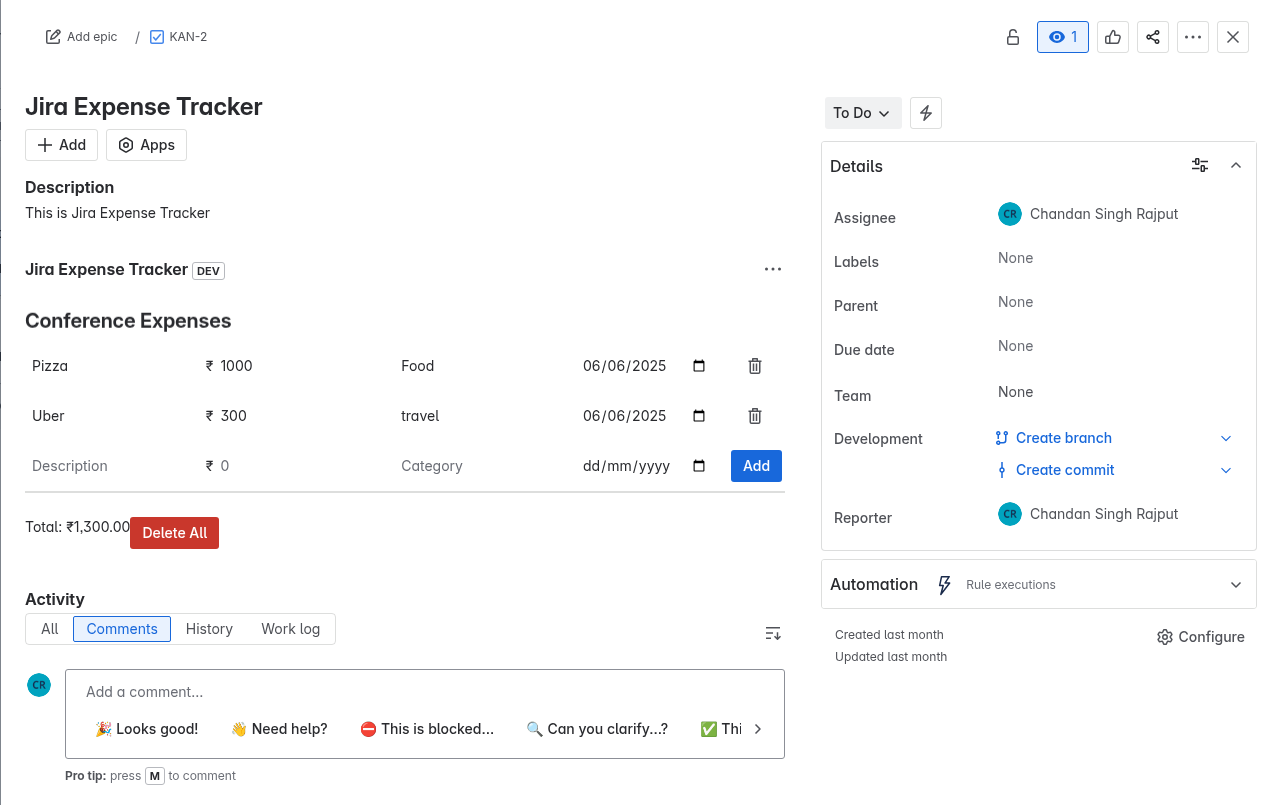Click the Team None value
Image resolution: width=1280 pixels, height=805 pixels.
pyautogui.click(x=1015, y=392)
